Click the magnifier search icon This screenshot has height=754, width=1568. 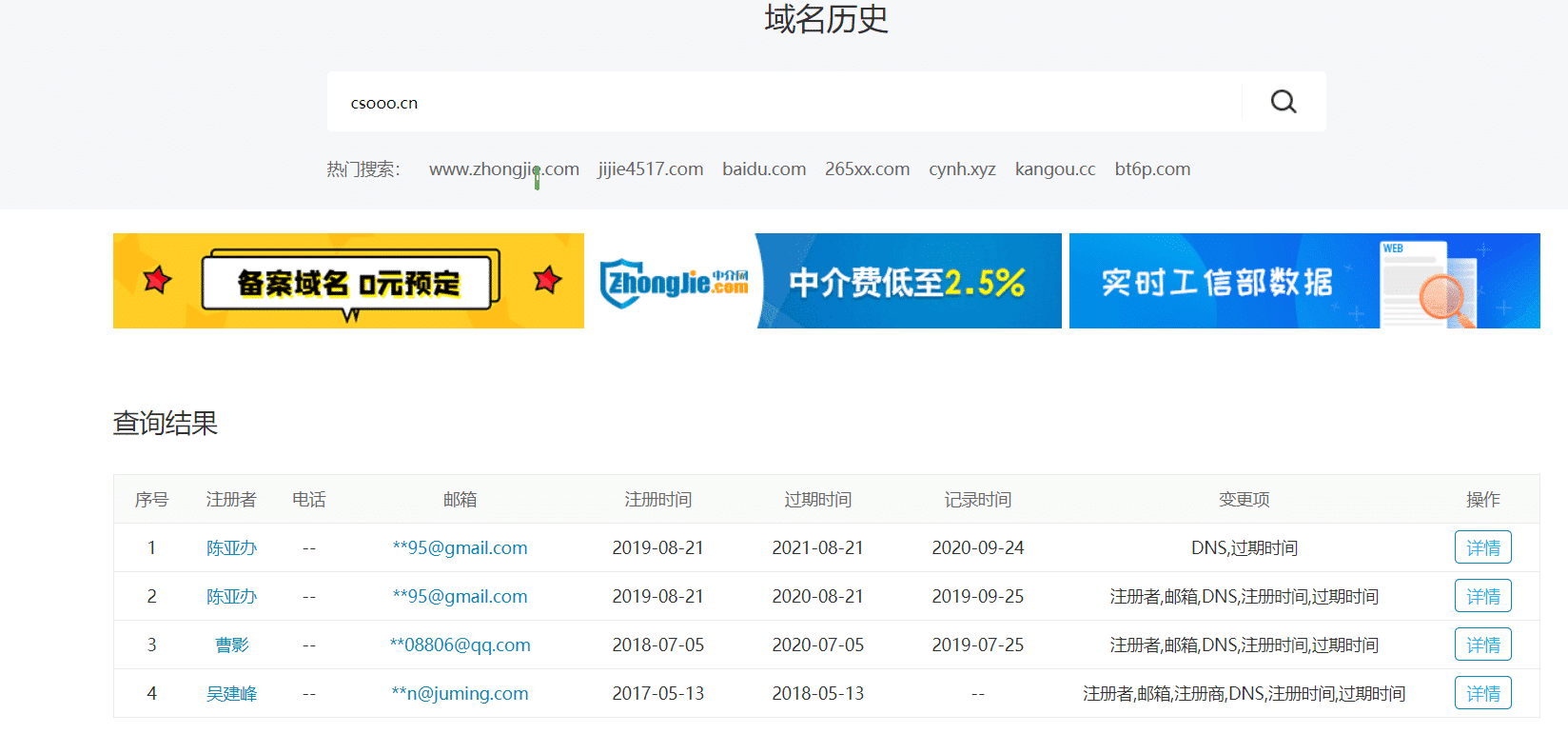tap(1284, 102)
